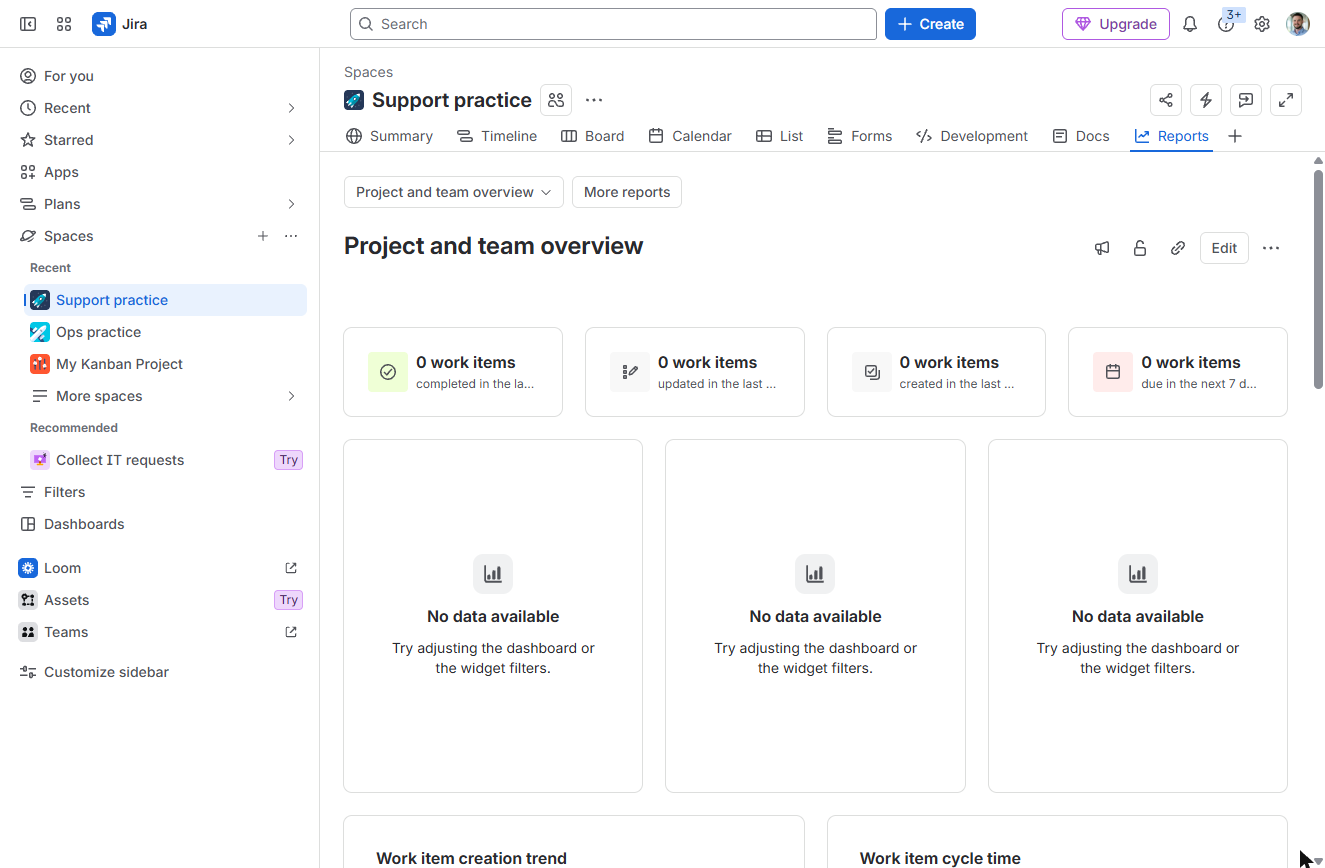Copy link using the chain icon

coord(1178,248)
